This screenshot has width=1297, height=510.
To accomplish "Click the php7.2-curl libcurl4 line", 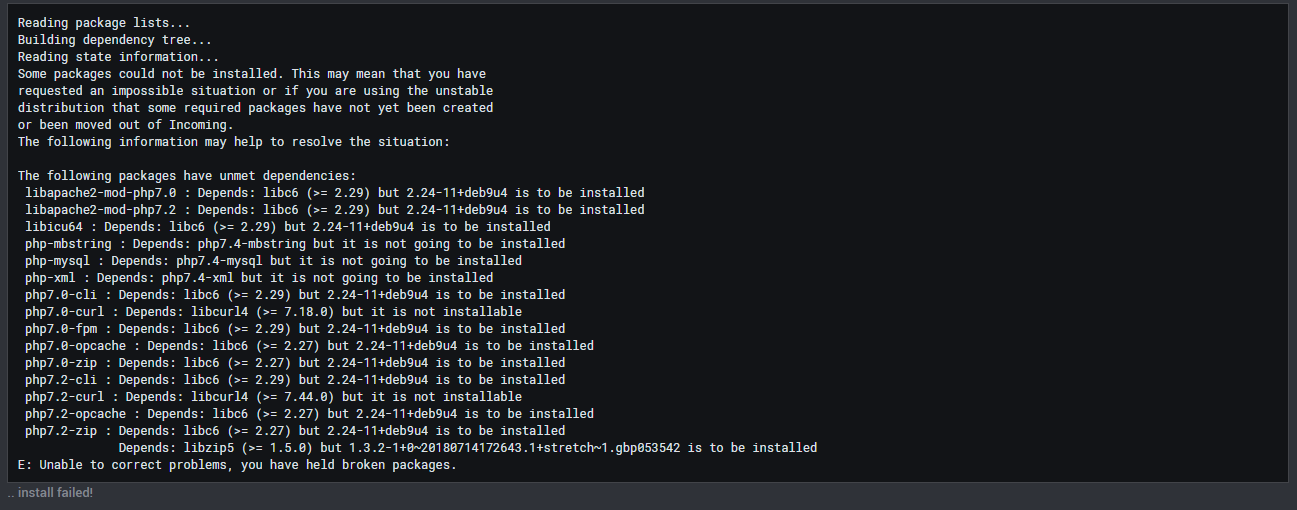I will 273,397.
